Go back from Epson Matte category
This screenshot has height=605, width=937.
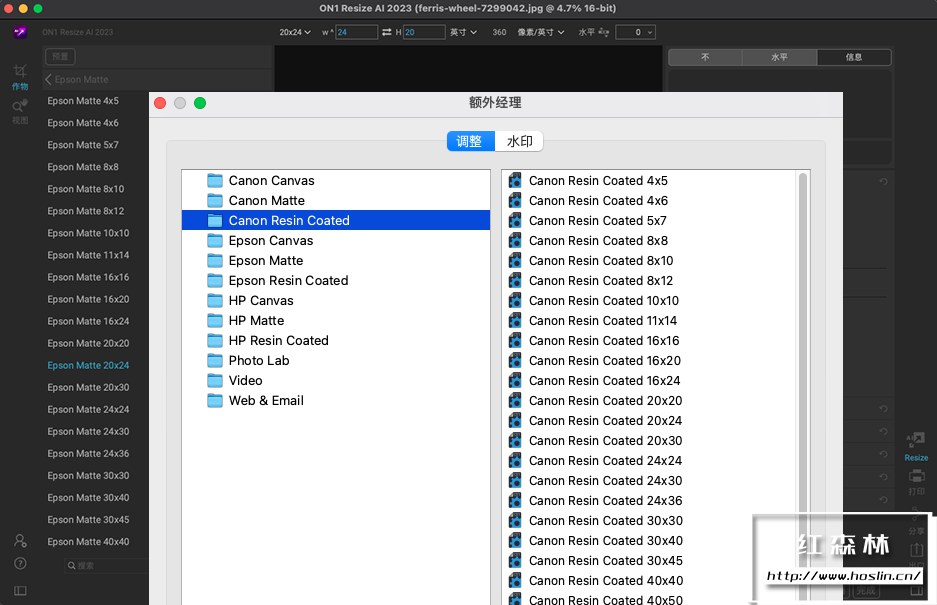pyautogui.click(x=48, y=80)
